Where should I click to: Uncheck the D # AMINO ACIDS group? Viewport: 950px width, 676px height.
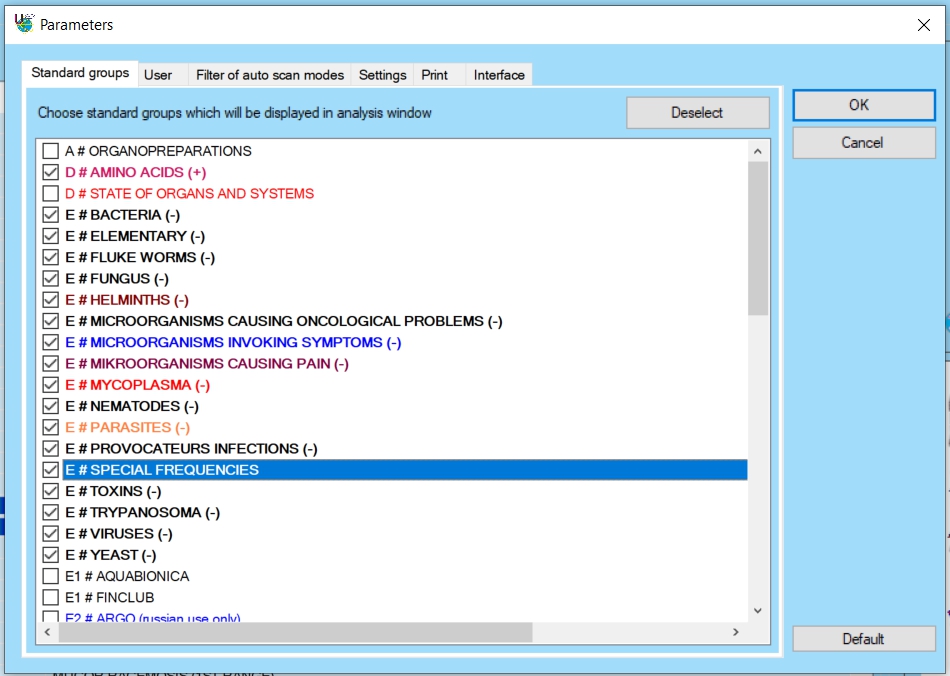[x=51, y=173]
